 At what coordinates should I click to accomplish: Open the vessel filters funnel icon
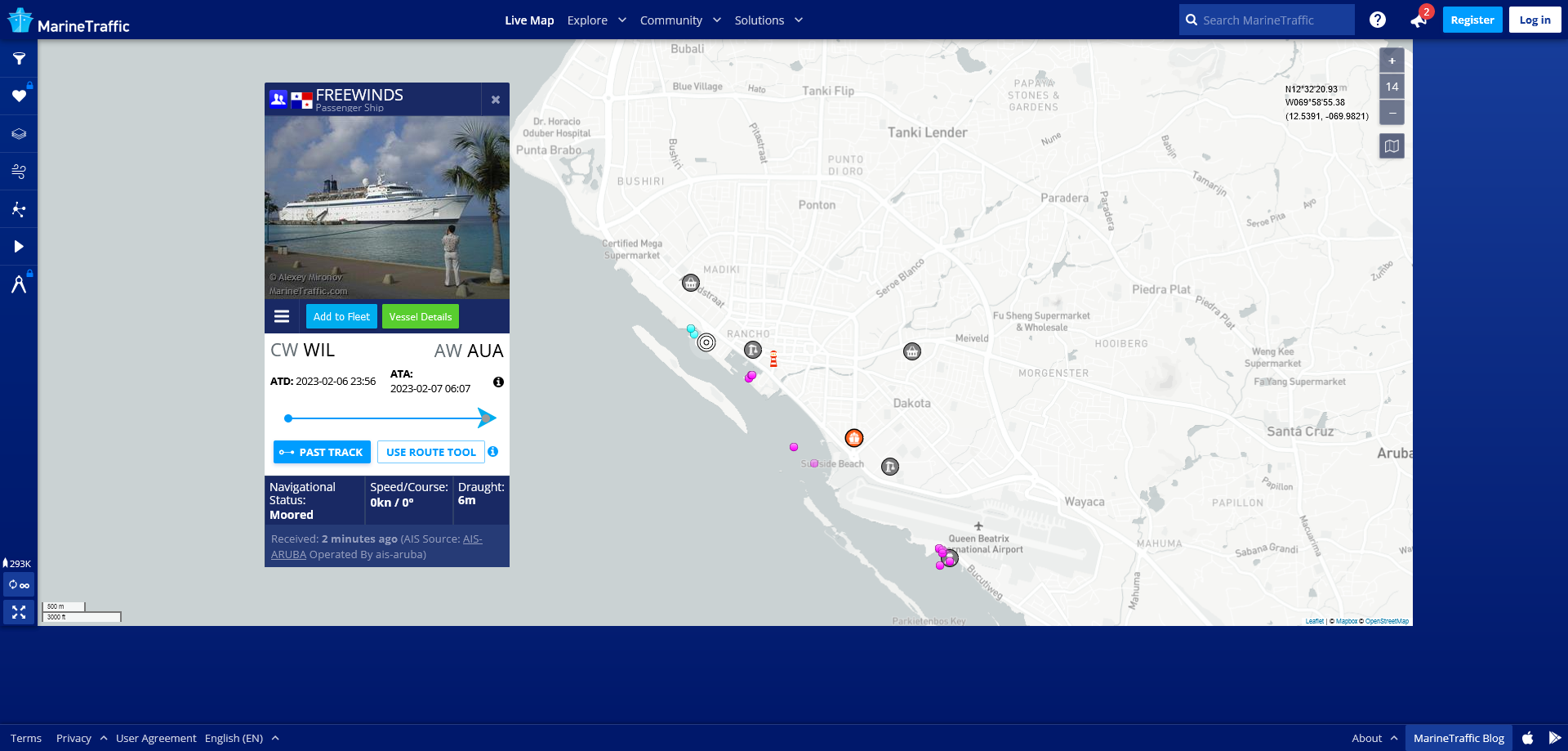click(19, 59)
